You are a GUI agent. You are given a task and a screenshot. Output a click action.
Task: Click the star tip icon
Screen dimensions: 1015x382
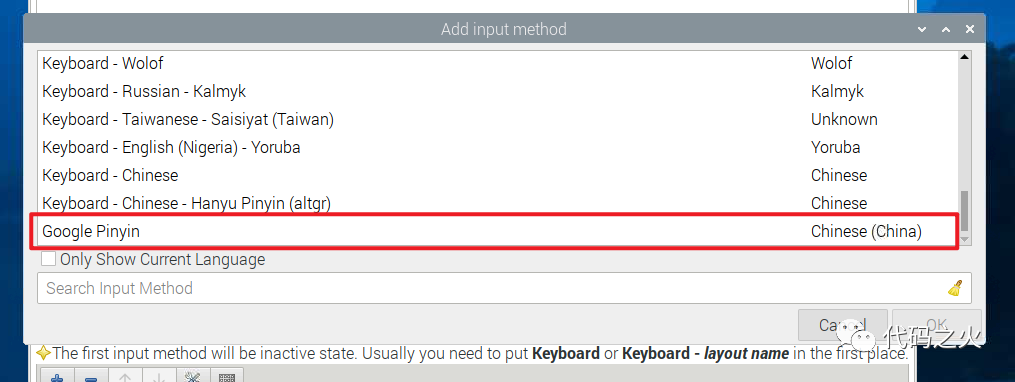click(43, 354)
